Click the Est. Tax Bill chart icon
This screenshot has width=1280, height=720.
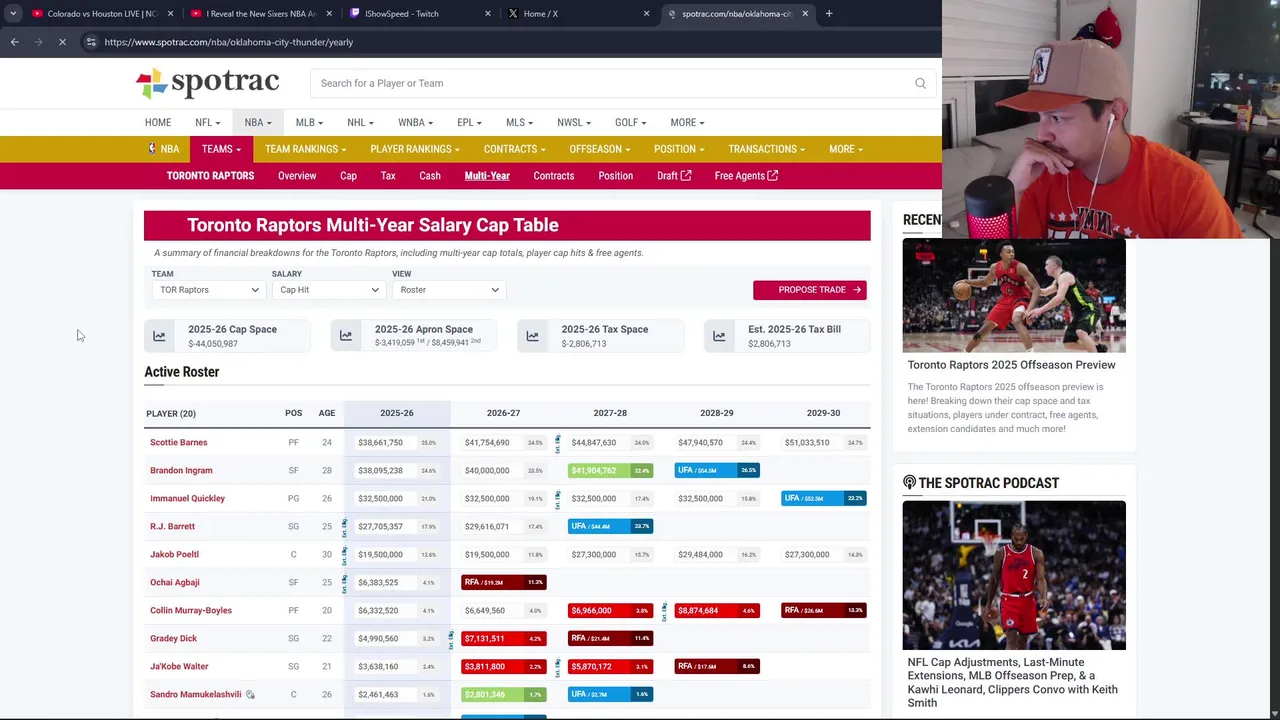click(x=719, y=336)
